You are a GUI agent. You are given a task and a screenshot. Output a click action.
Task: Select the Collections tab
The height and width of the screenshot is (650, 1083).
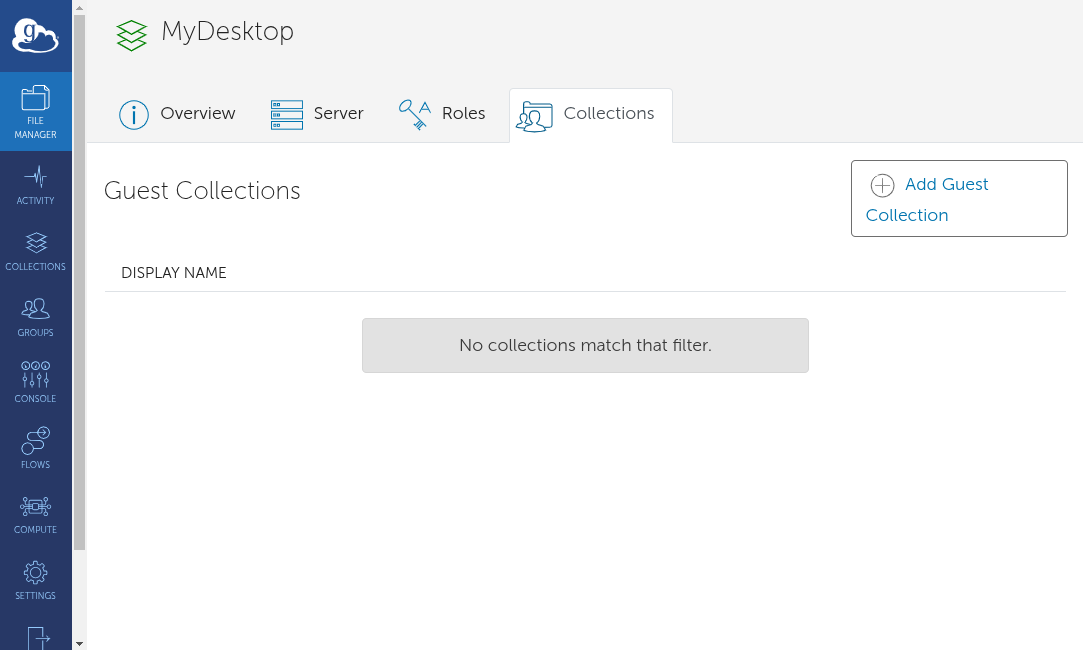point(591,115)
